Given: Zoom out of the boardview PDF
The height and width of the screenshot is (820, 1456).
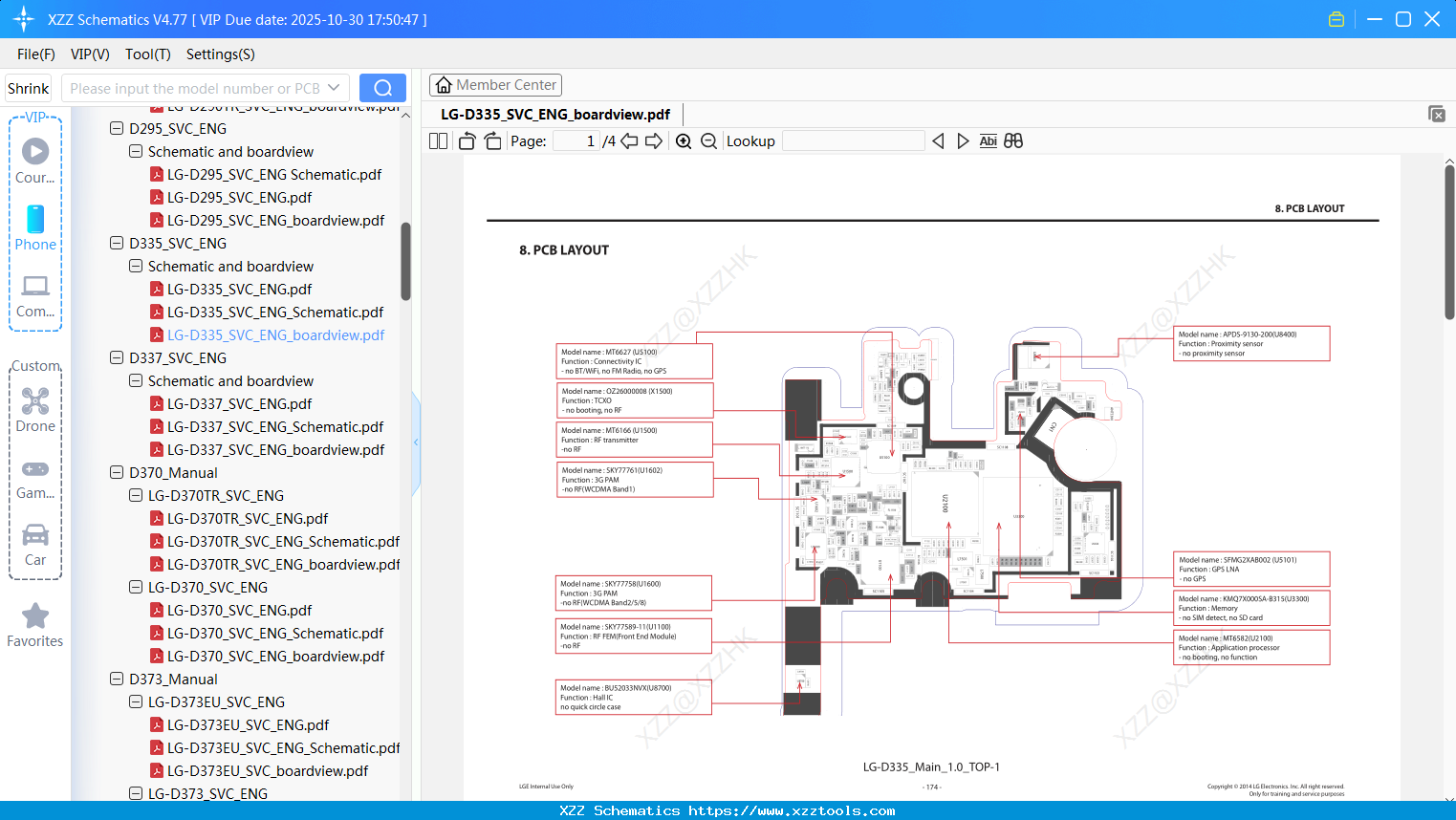Looking at the screenshot, I should click(708, 140).
